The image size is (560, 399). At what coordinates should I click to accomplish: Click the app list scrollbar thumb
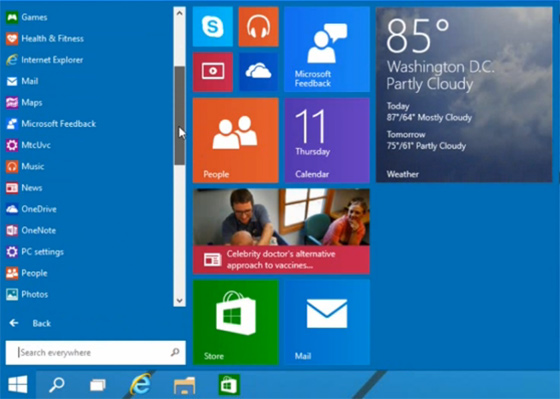click(180, 116)
